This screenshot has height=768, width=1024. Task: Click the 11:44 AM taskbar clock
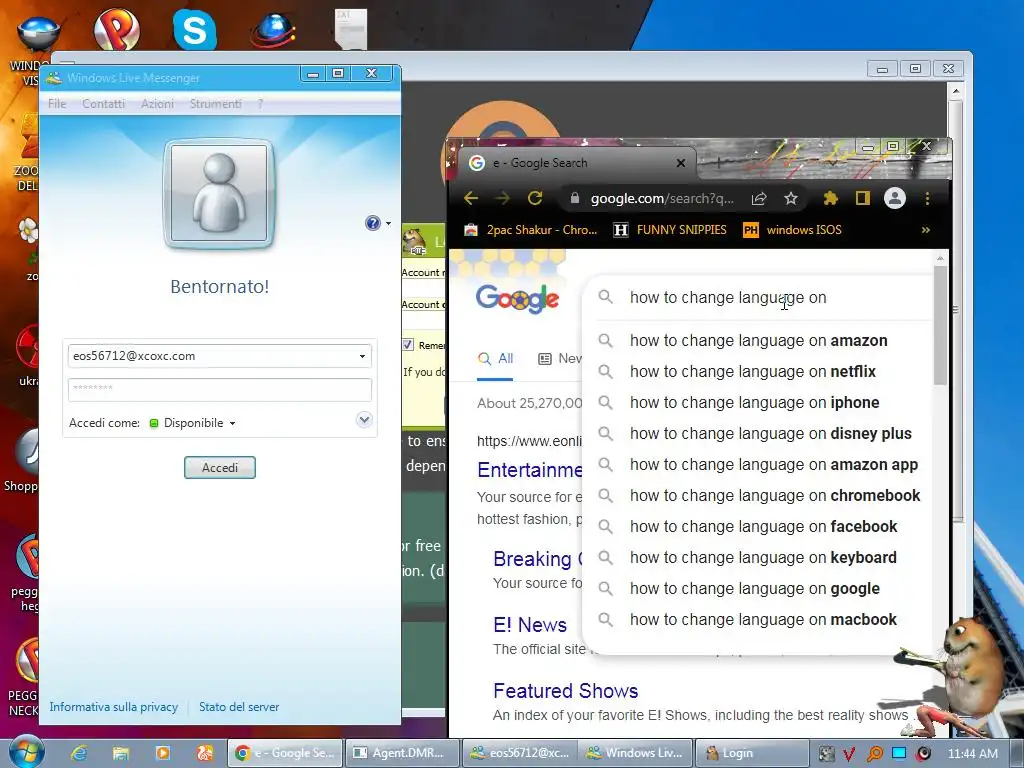[x=972, y=754]
